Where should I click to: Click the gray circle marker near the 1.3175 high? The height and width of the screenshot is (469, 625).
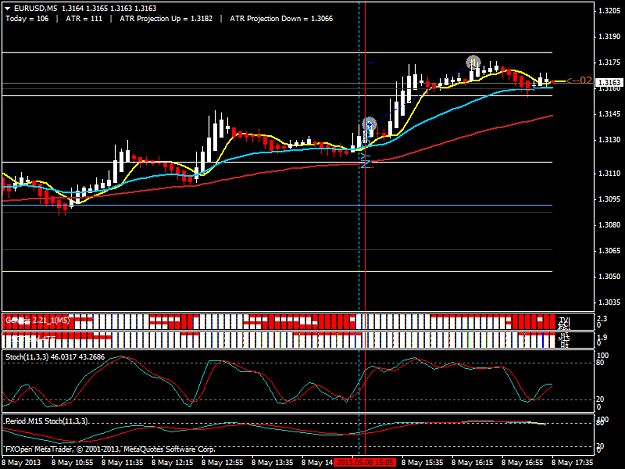coord(473,62)
